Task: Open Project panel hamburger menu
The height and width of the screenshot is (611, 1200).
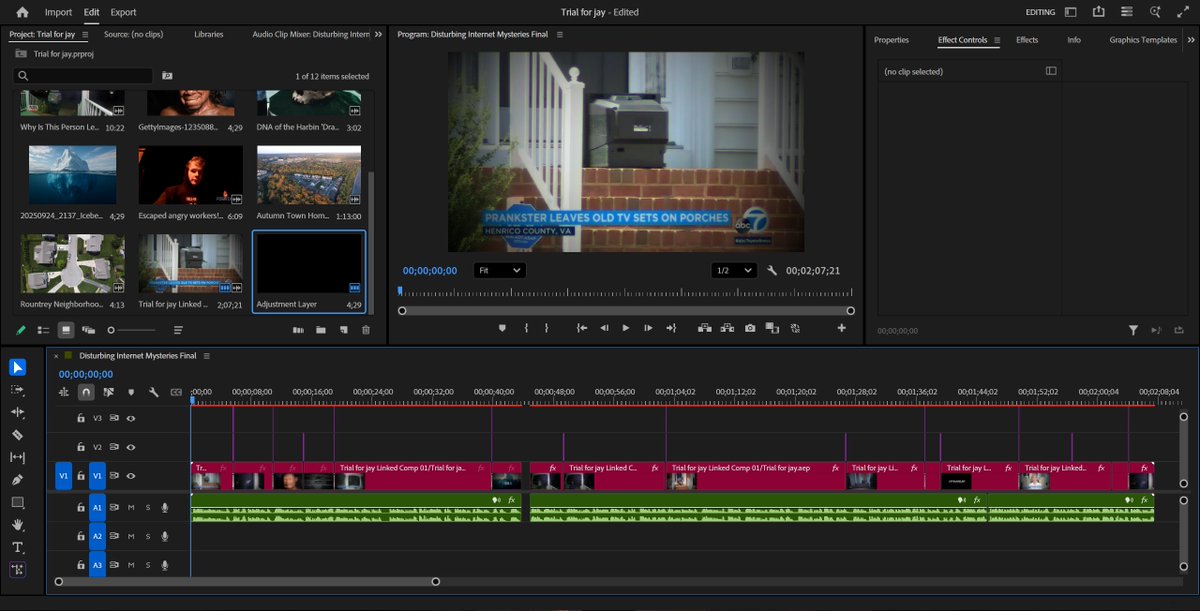Action: pyautogui.click(x=85, y=34)
